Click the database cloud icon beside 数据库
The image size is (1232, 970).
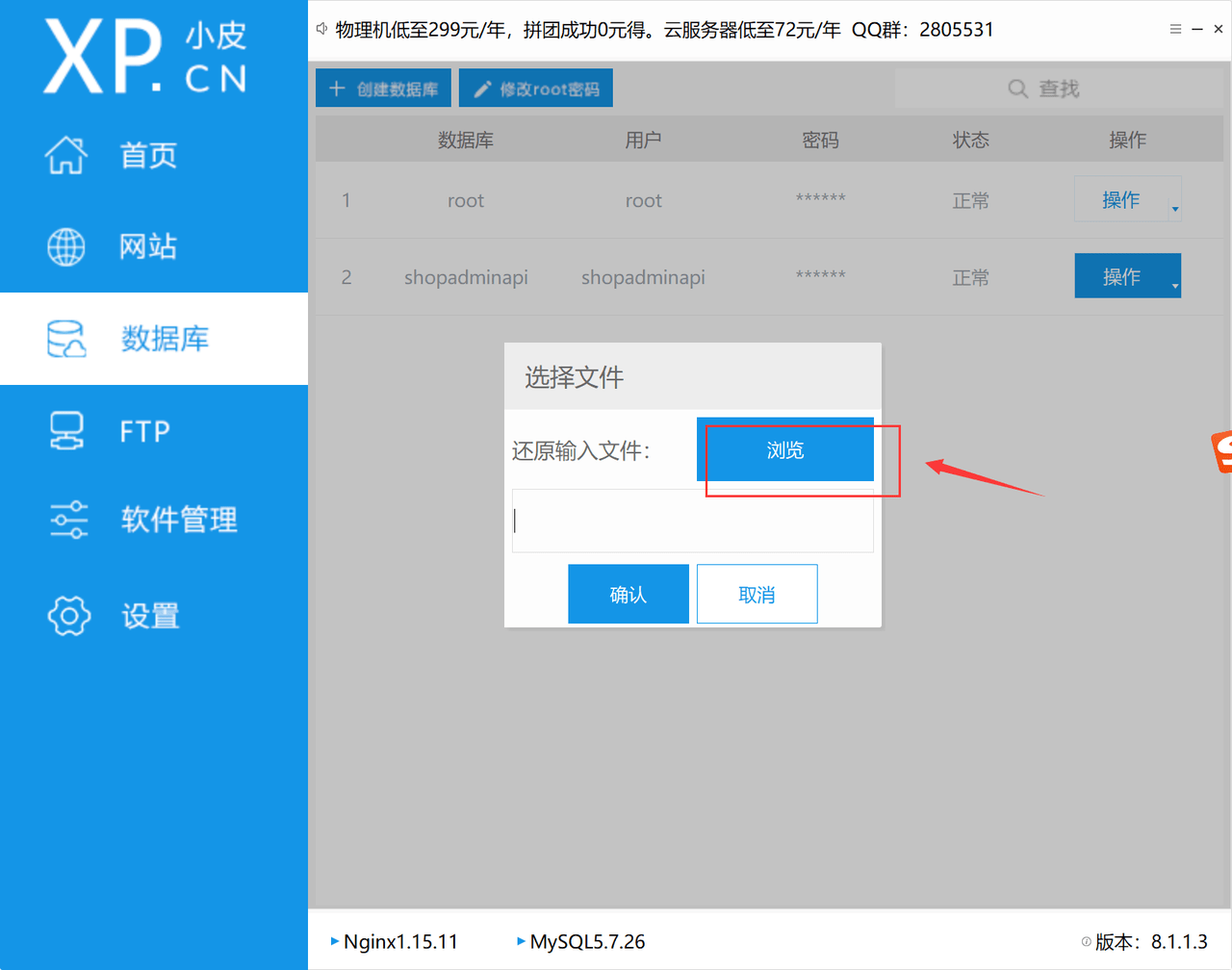point(66,339)
